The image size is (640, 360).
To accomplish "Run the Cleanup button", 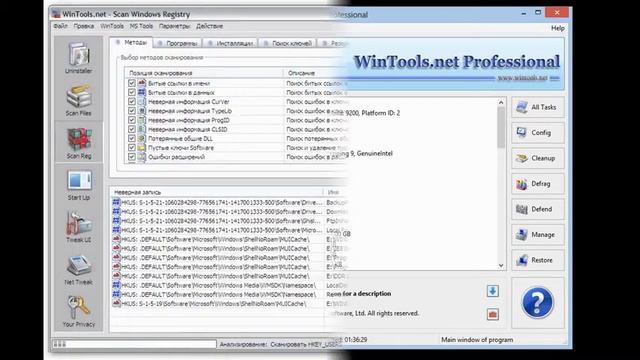I will click(x=538, y=158).
